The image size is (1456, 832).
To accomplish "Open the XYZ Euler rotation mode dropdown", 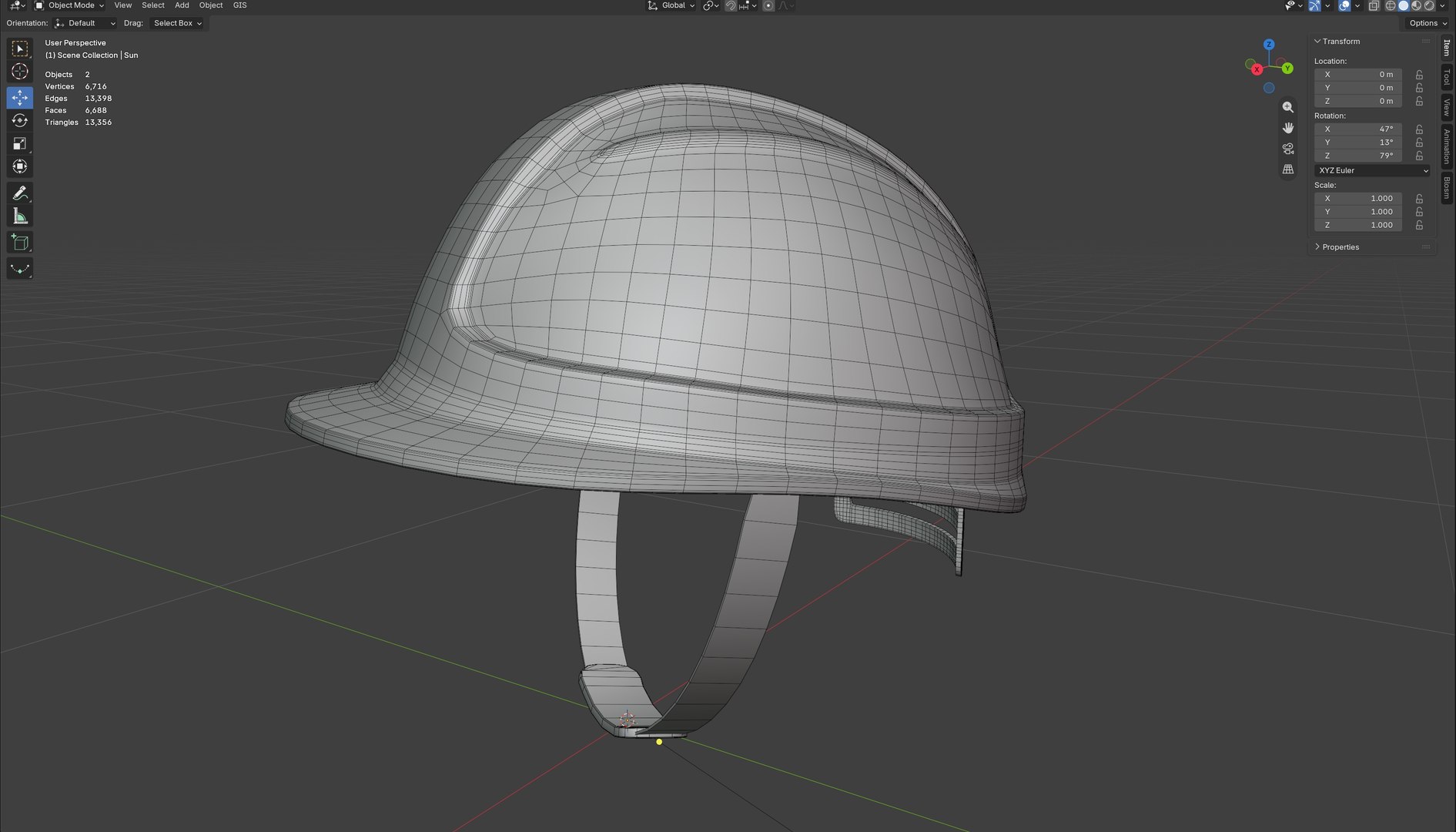I will [x=1373, y=170].
